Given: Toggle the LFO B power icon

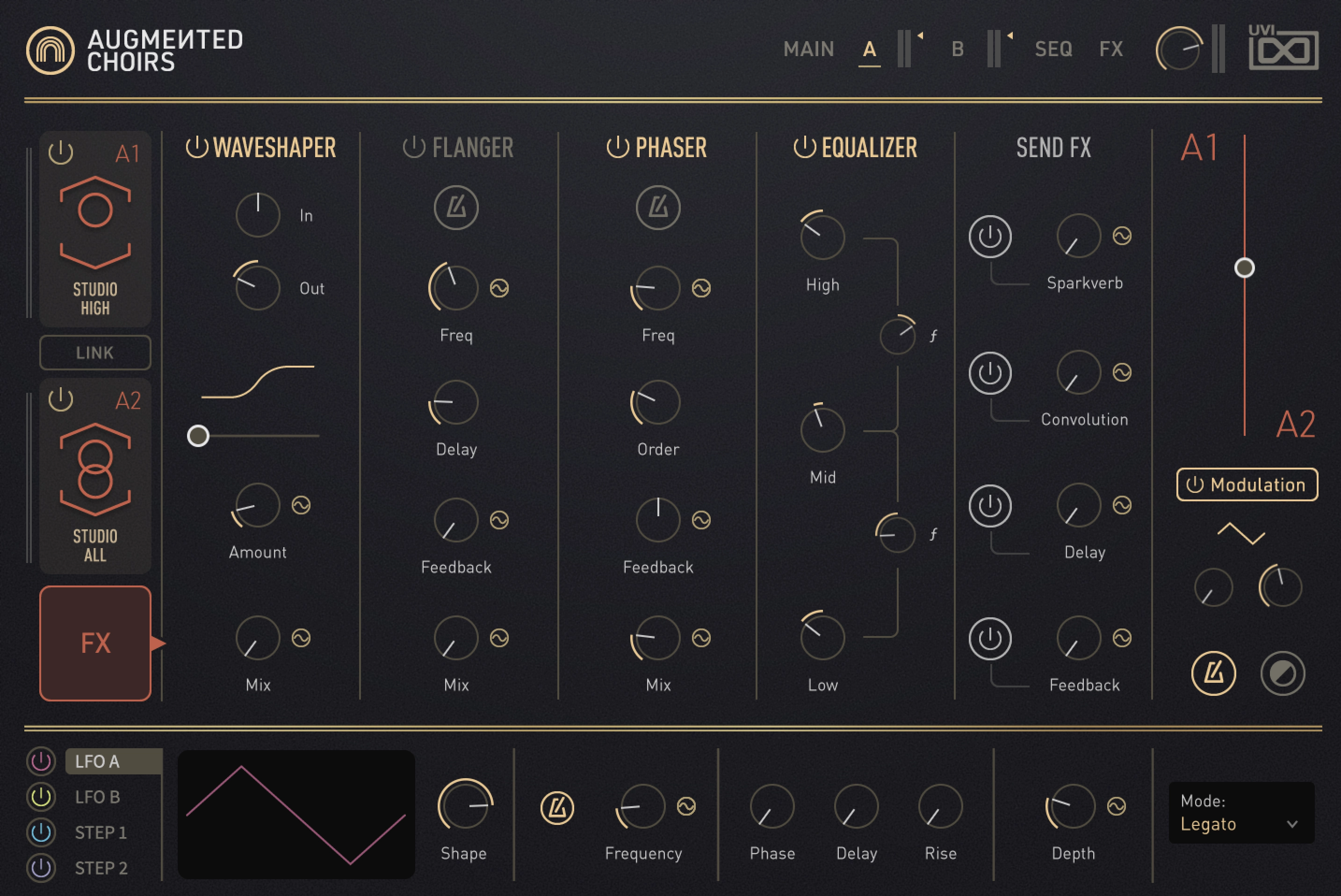Looking at the screenshot, I should (x=41, y=796).
